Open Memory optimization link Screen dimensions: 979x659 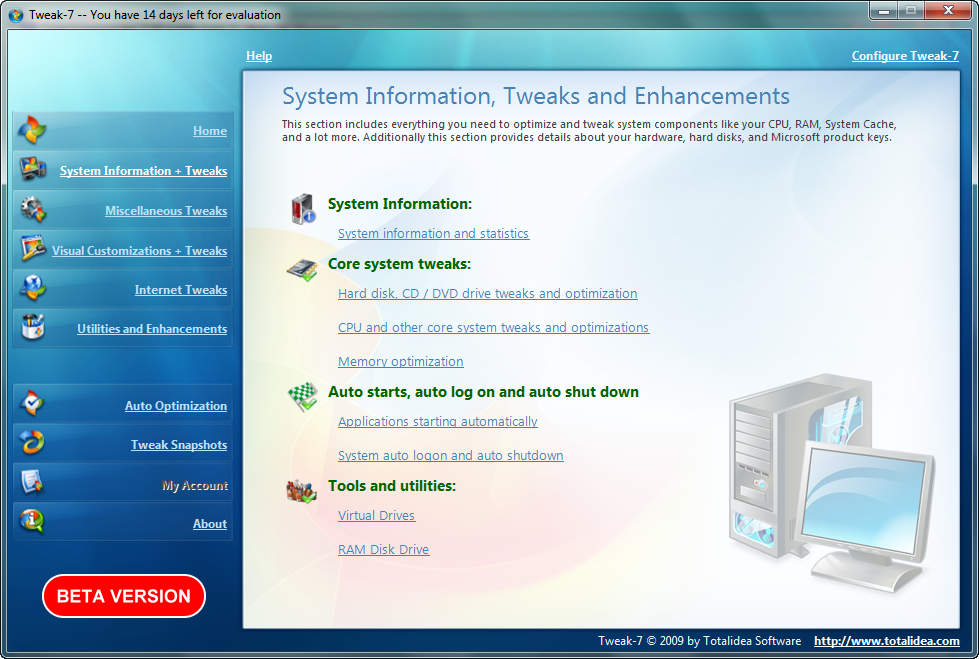401,362
